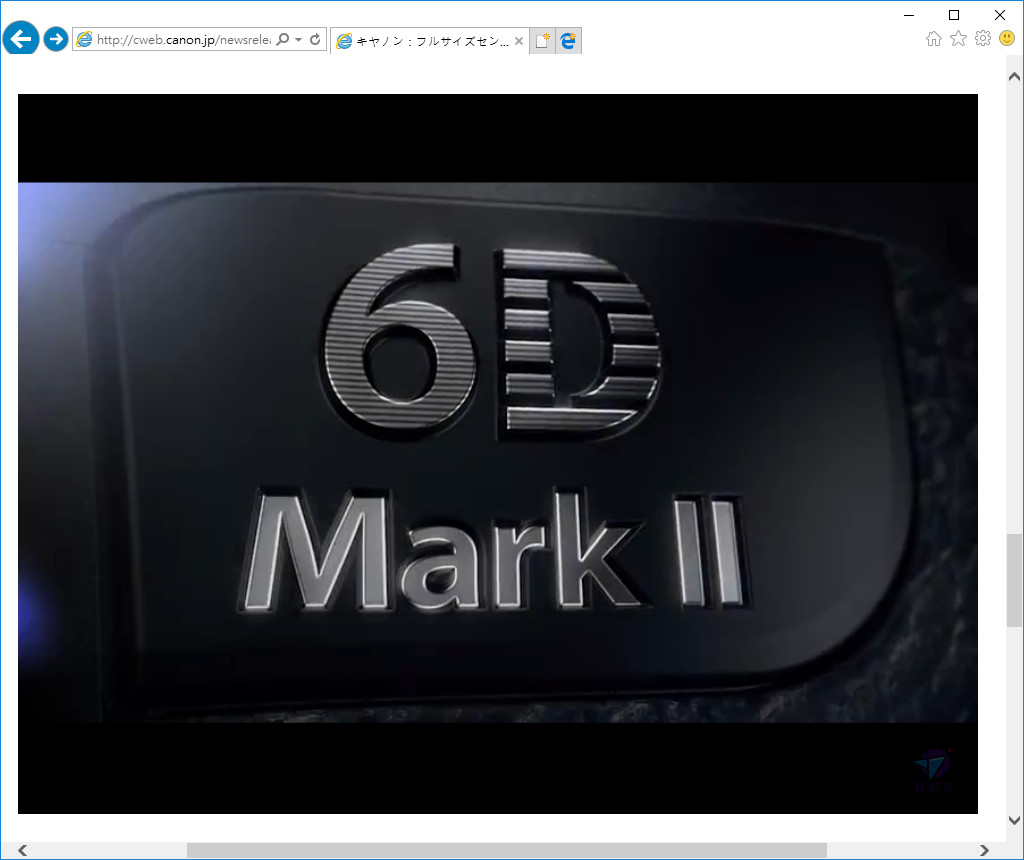Click the vertical scrollbar down arrow
The image size is (1024, 860).
click(x=1014, y=820)
